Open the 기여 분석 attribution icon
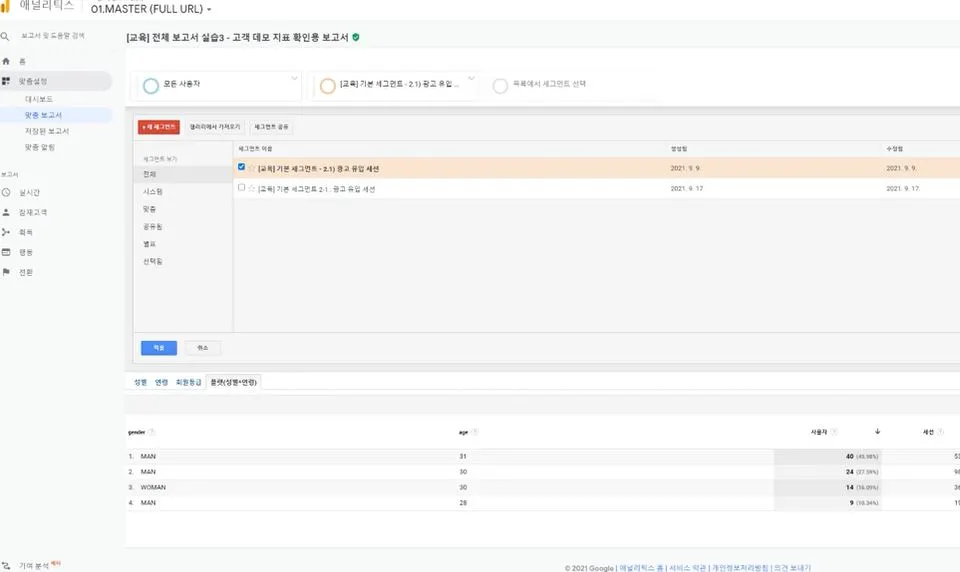Screen dimensions: 960x572 point(6,566)
